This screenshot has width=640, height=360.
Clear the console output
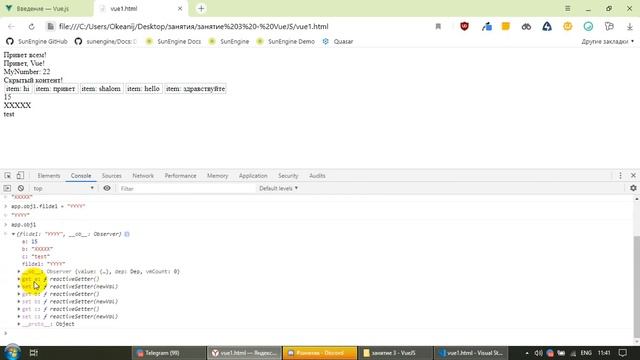(21, 188)
